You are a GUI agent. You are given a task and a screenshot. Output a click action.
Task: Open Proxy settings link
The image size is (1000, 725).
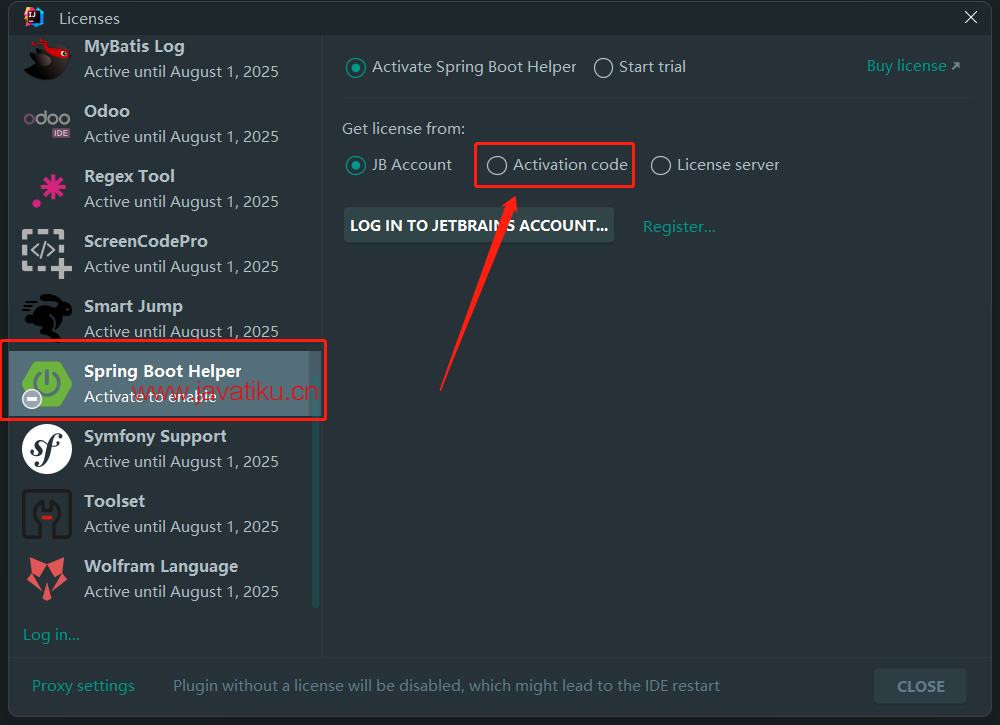point(84,685)
